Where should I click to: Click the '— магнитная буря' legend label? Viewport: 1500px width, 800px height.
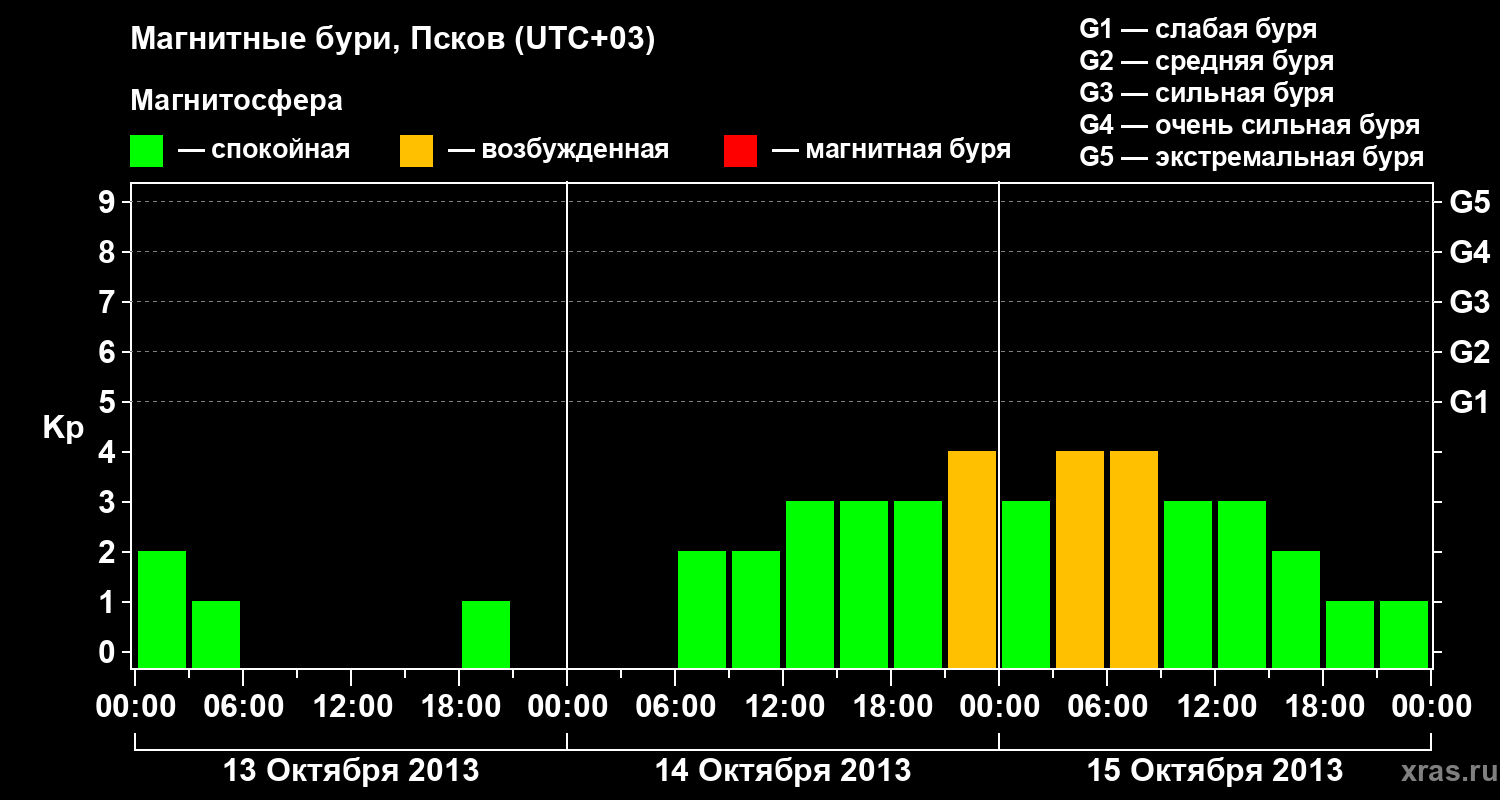pyautogui.click(x=891, y=150)
